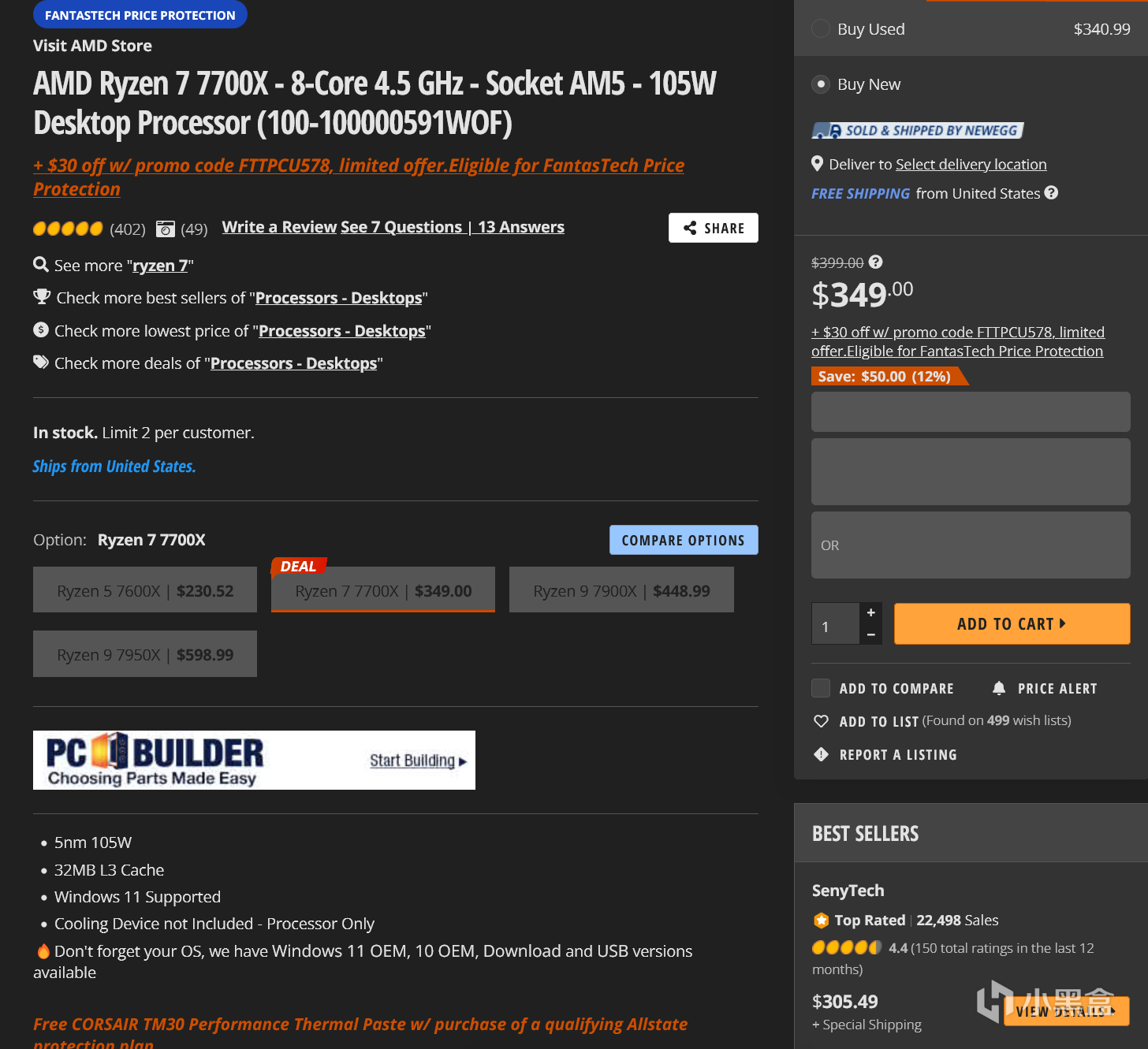Open customer photos camera icon
The image size is (1148, 1049).
pos(166,229)
